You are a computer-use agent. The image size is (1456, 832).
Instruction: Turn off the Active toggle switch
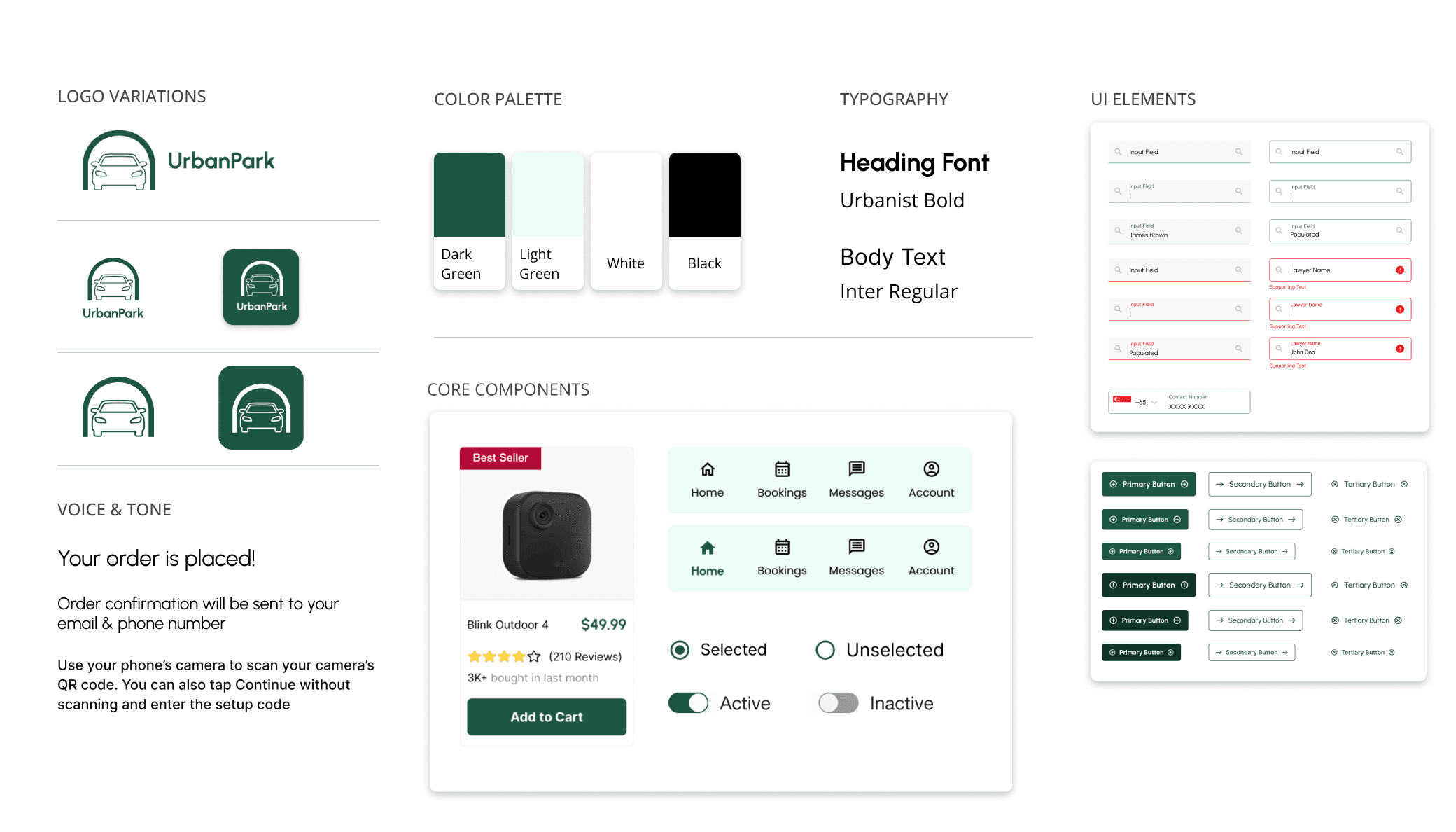point(689,703)
